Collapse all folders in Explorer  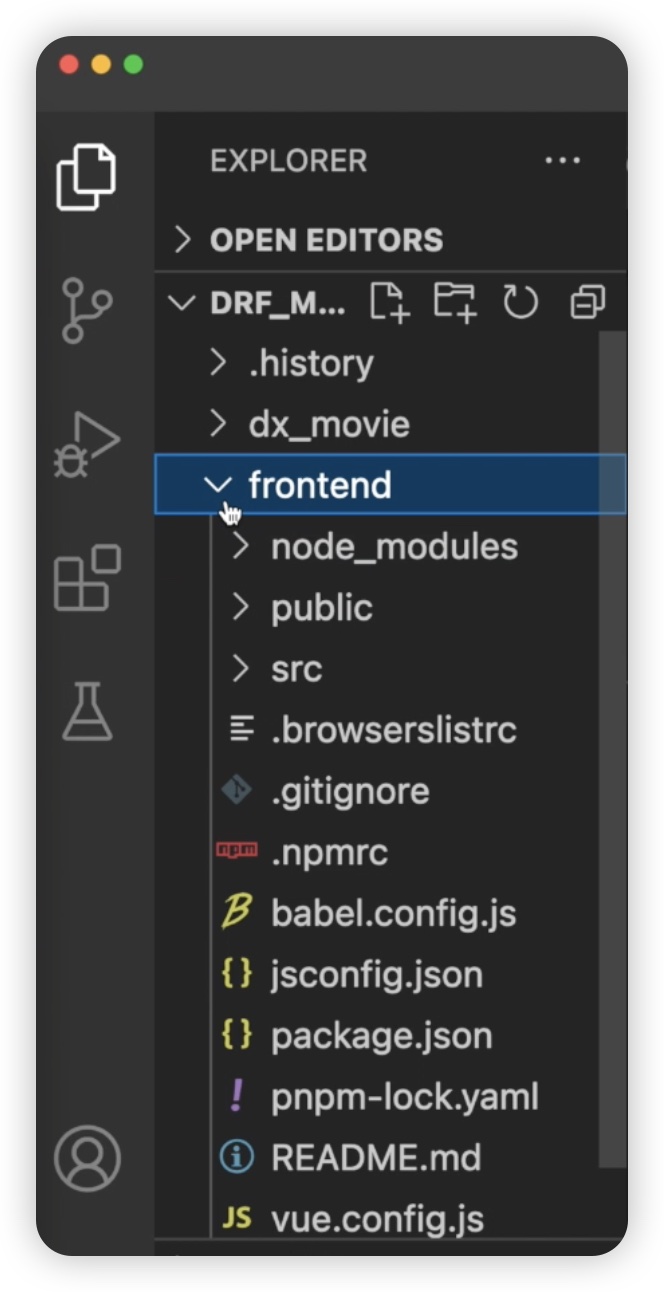coord(587,302)
